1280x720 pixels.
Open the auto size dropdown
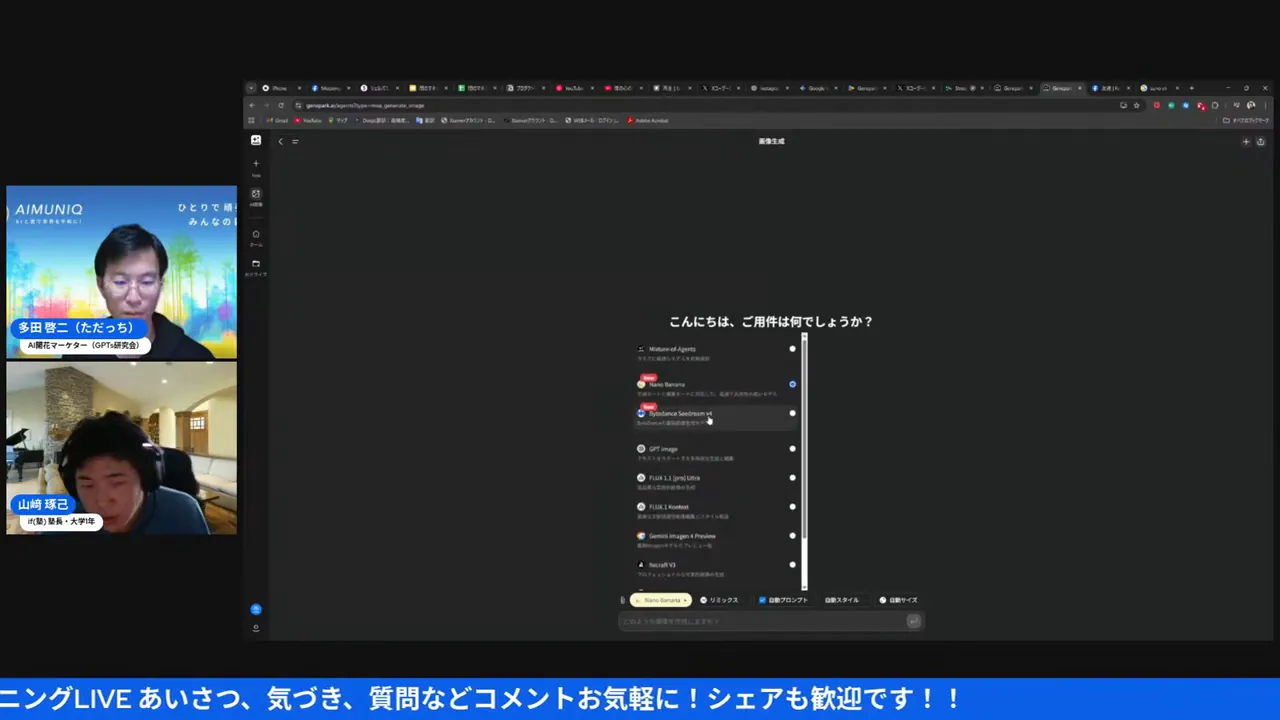coord(898,600)
